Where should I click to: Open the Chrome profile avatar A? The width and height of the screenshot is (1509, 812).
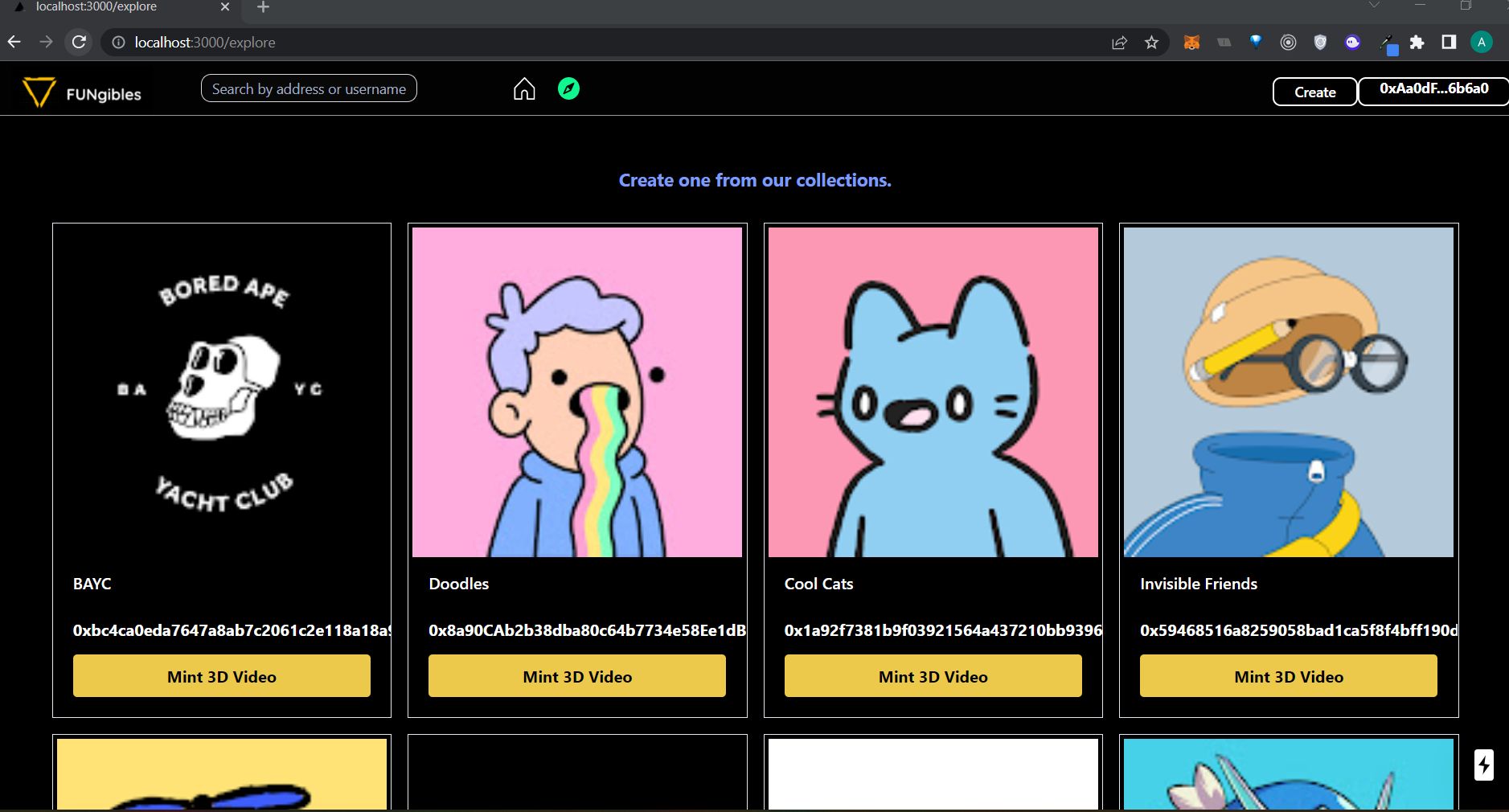1481,42
